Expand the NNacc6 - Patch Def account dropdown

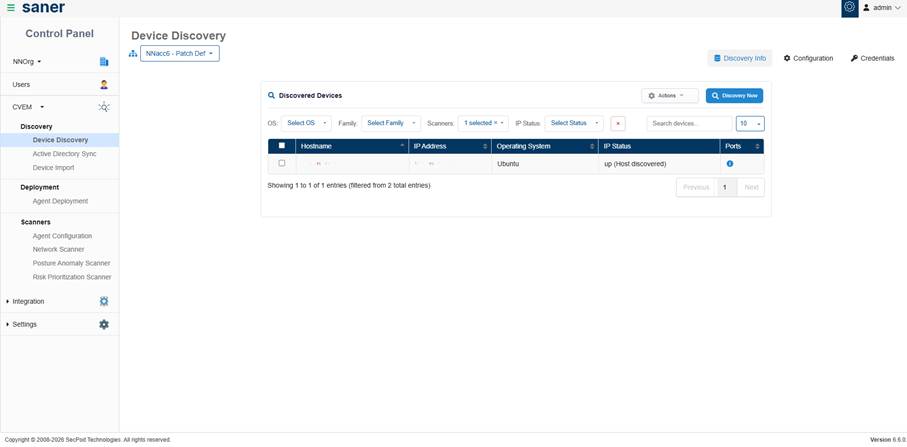tap(179, 53)
